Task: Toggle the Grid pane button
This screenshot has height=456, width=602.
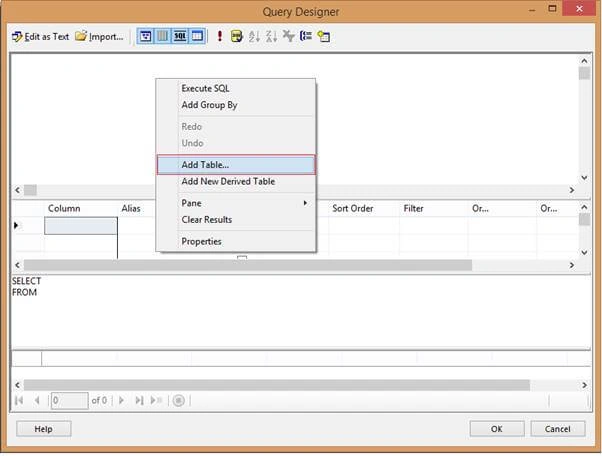Action: coord(162,36)
